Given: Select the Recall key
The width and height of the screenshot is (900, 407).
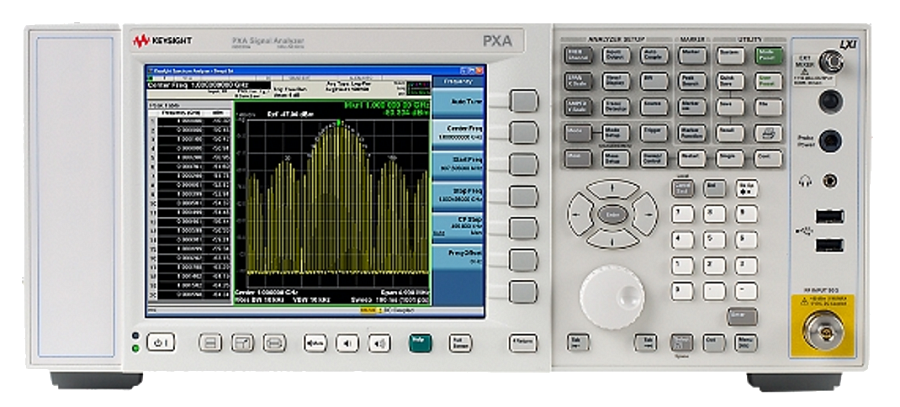Looking at the screenshot, I should 730,133.
